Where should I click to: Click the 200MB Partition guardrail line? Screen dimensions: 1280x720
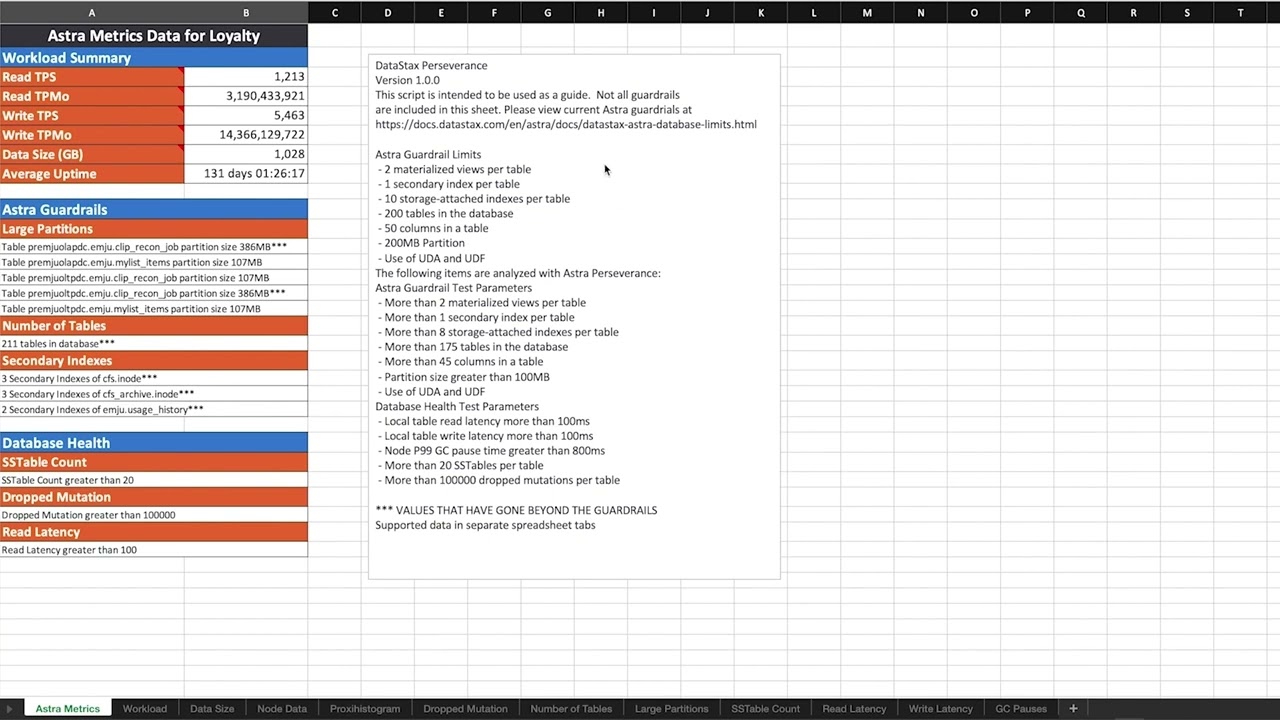coord(424,243)
